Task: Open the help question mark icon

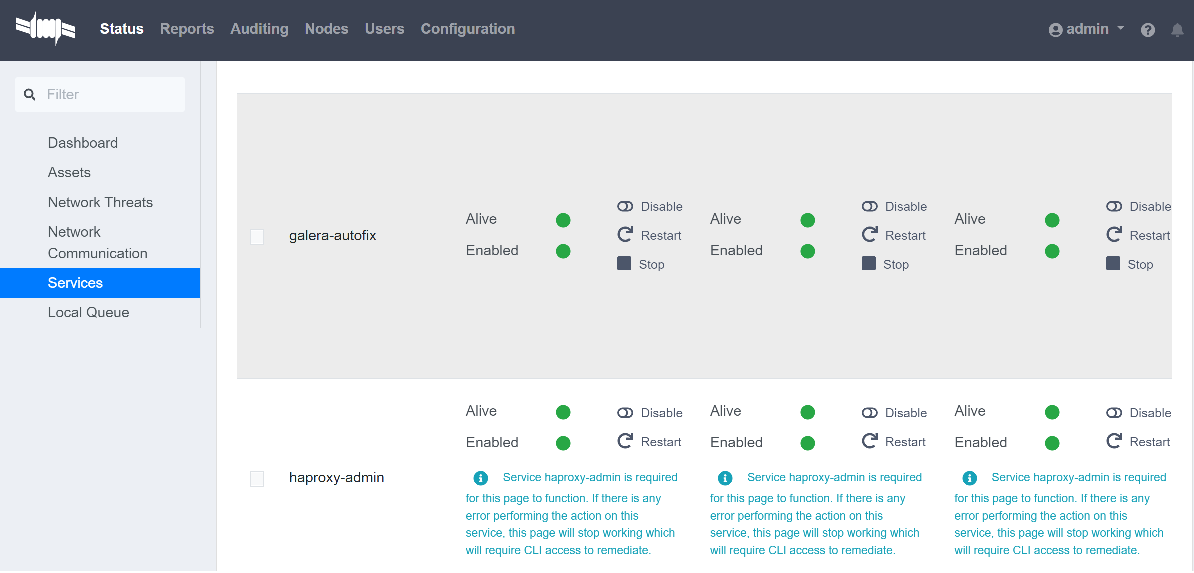Action: click(x=1148, y=30)
